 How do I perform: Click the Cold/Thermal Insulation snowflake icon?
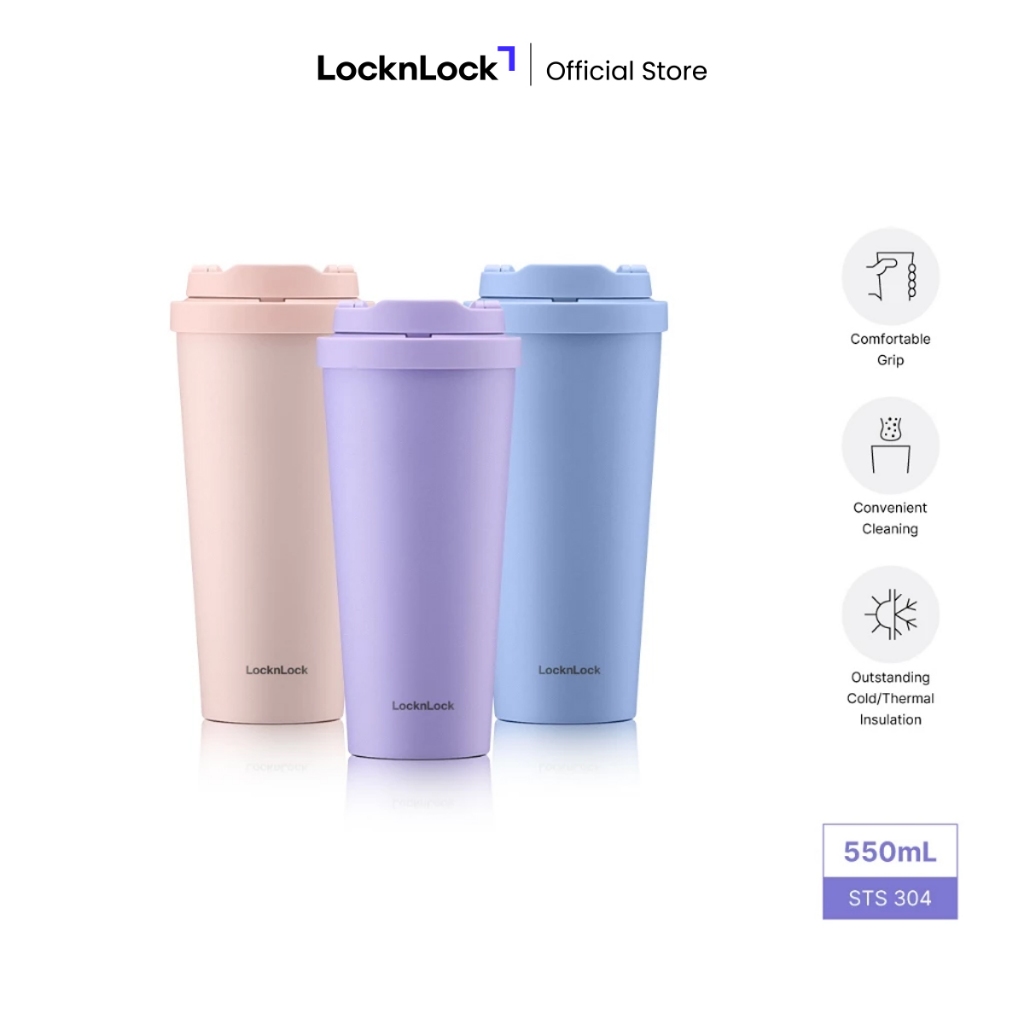890,615
